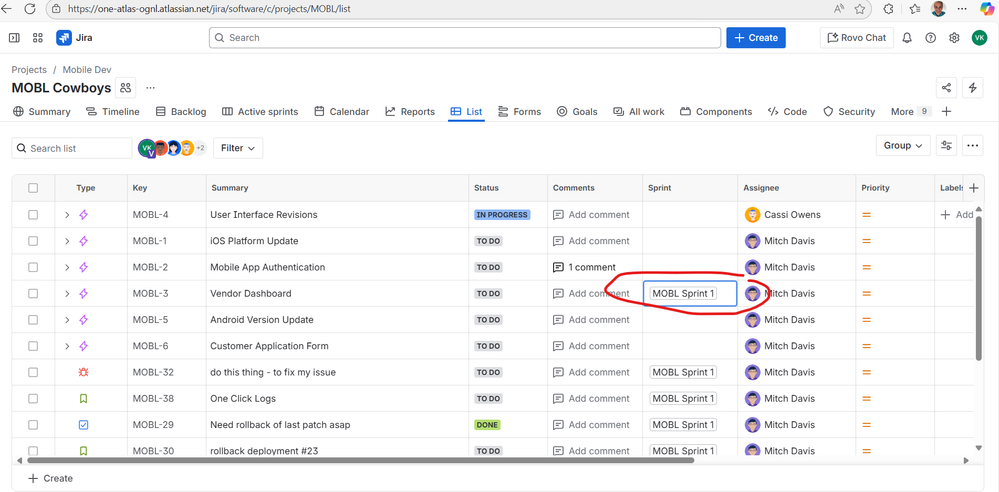
Task: Expand the MOBL-4 epic row
Action: point(67,215)
